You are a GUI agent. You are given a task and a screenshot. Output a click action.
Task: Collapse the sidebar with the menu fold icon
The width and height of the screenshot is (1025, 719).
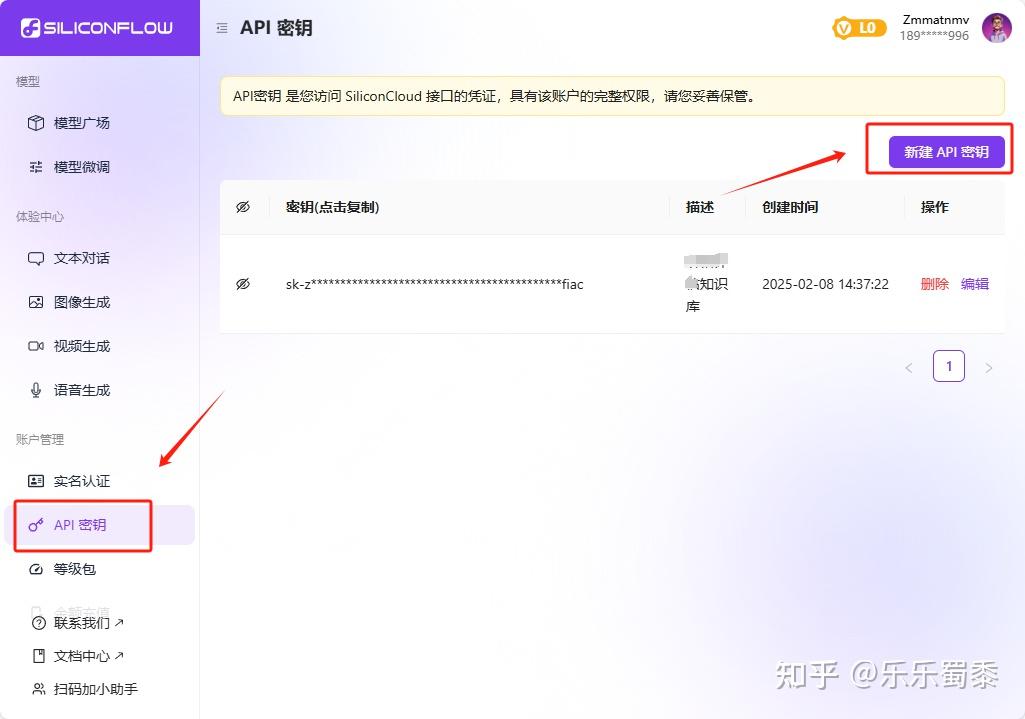[222, 28]
